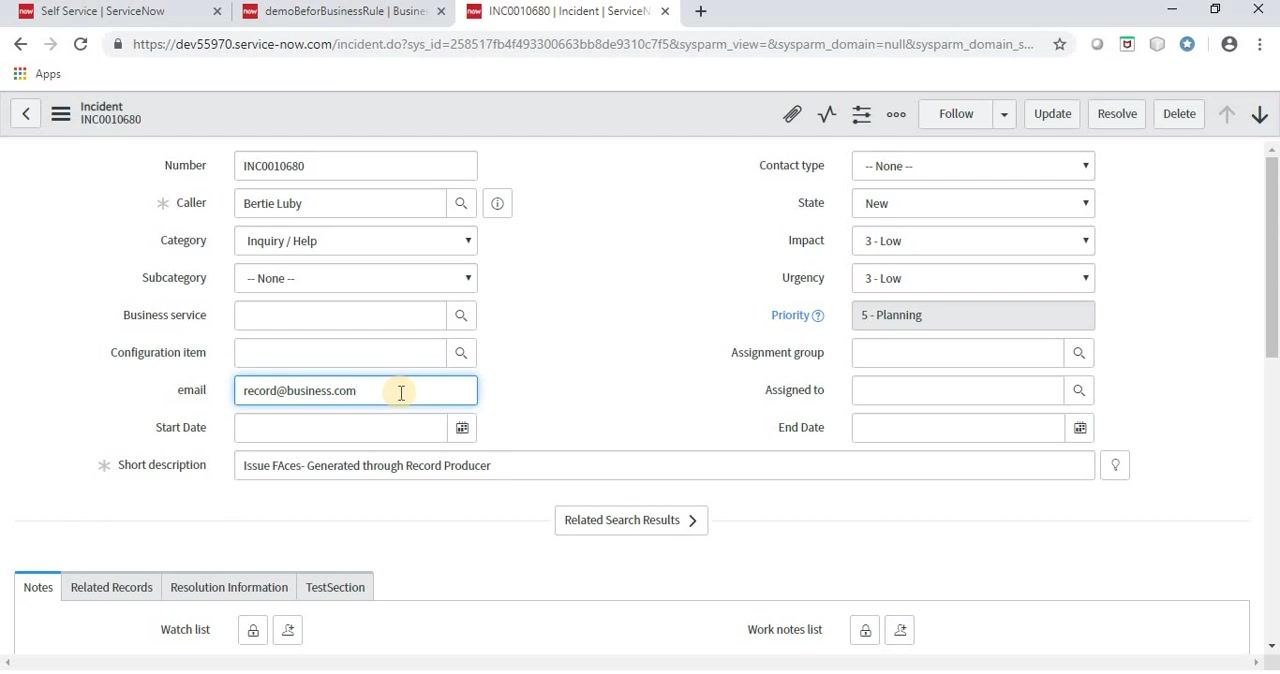The image size is (1280, 674).
Task: Click the Configuration item input field
Action: 341,353
